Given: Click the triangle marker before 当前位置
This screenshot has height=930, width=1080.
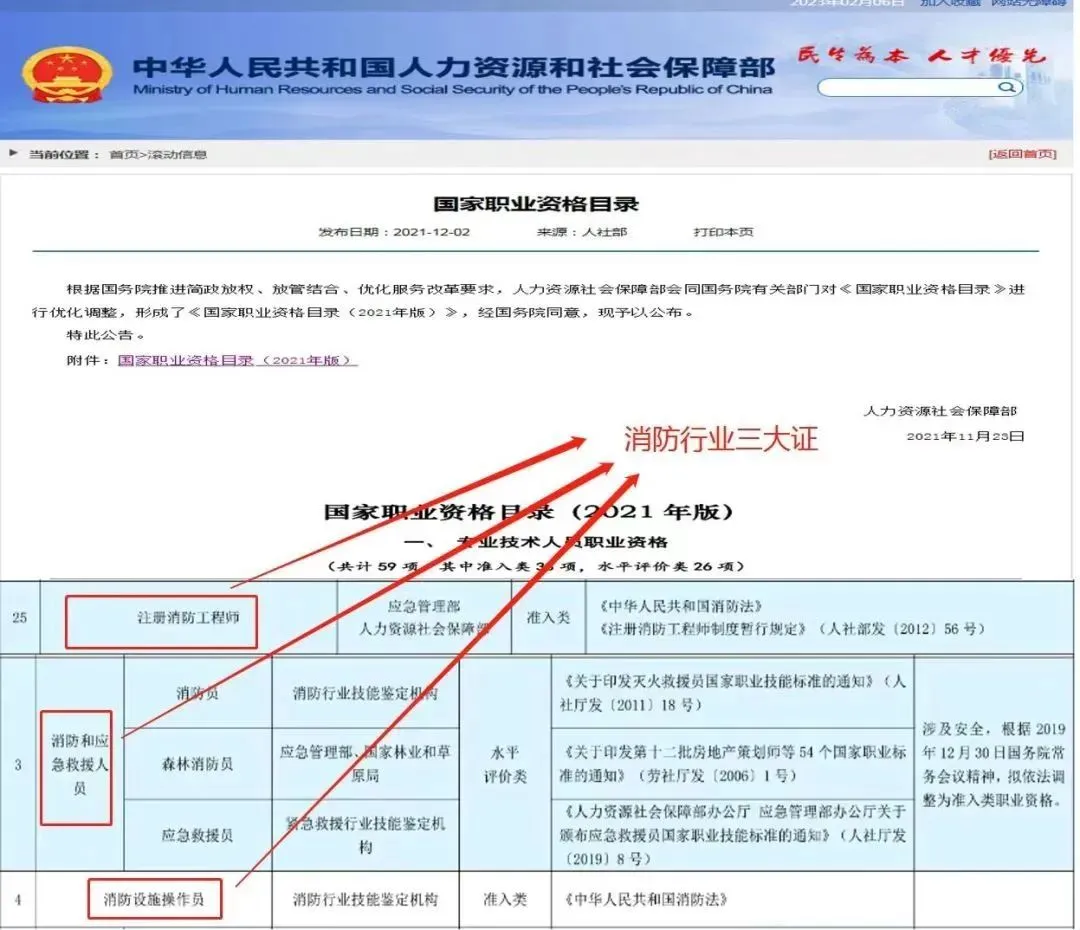Looking at the screenshot, I should [x=12, y=152].
